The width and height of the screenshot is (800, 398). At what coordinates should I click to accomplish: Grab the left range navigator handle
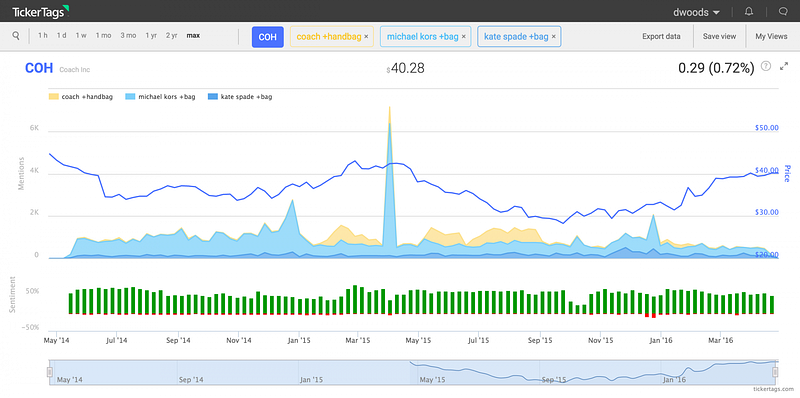pos(50,372)
